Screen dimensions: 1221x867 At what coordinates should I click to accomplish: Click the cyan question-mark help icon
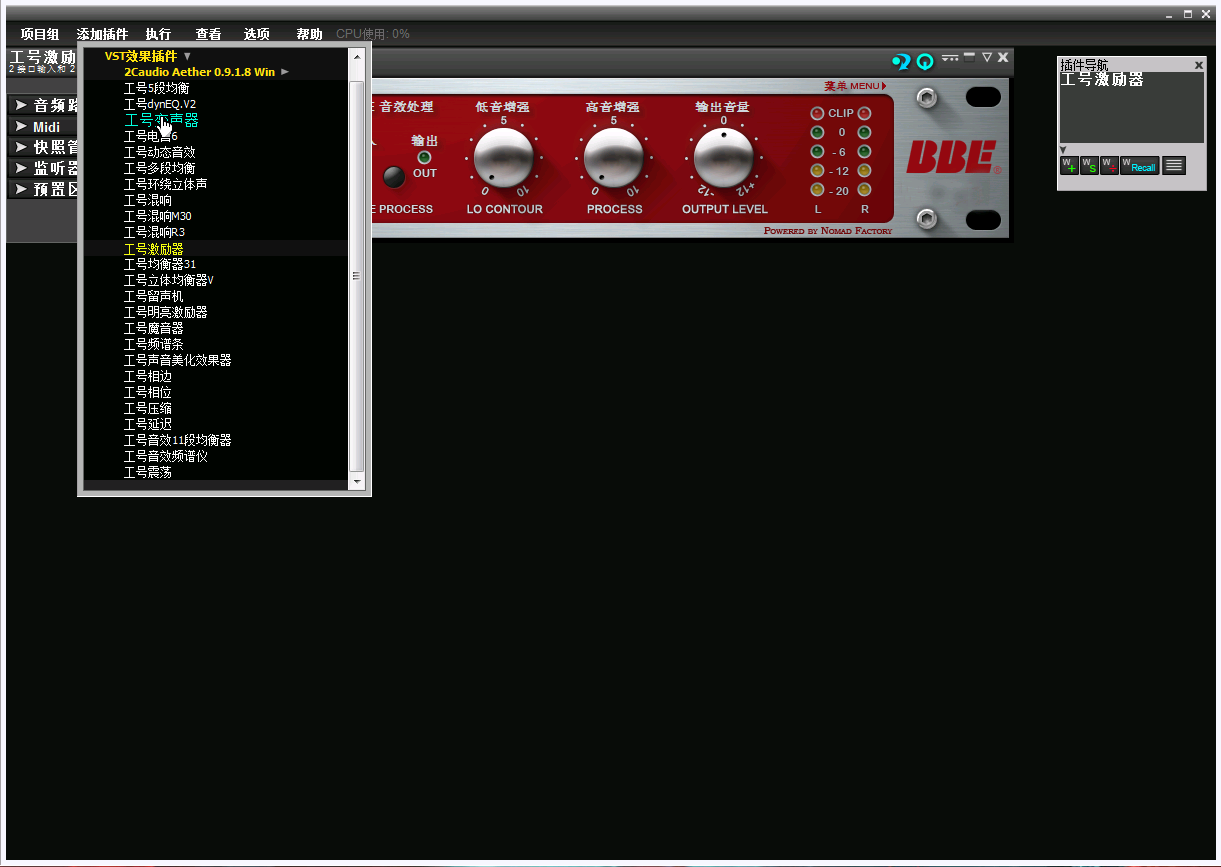pyautogui.click(x=901, y=62)
